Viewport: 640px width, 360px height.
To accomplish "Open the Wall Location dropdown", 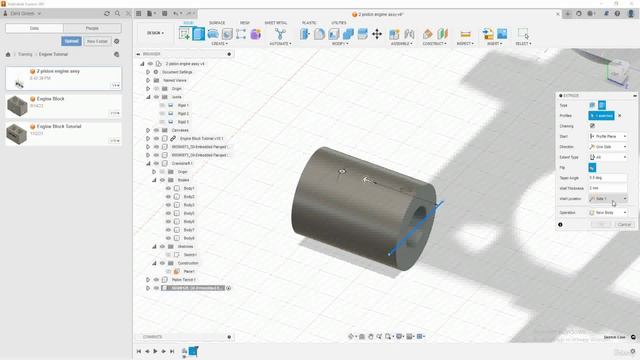I will (x=608, y=199).
